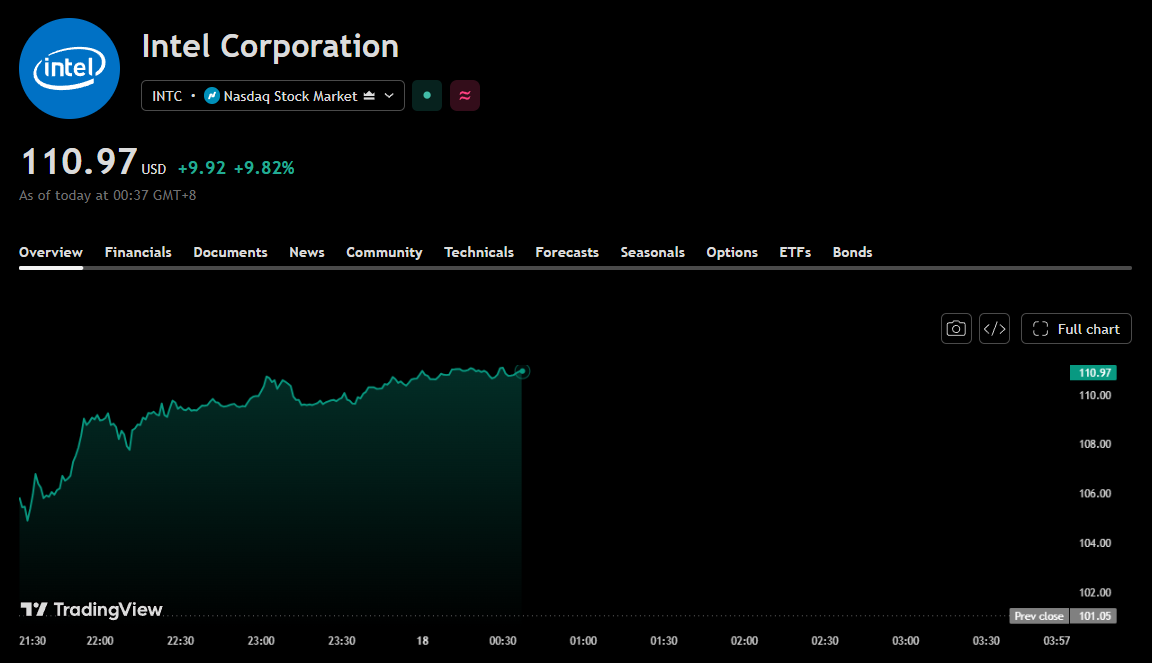Click the USD currency label

[154, 170]
